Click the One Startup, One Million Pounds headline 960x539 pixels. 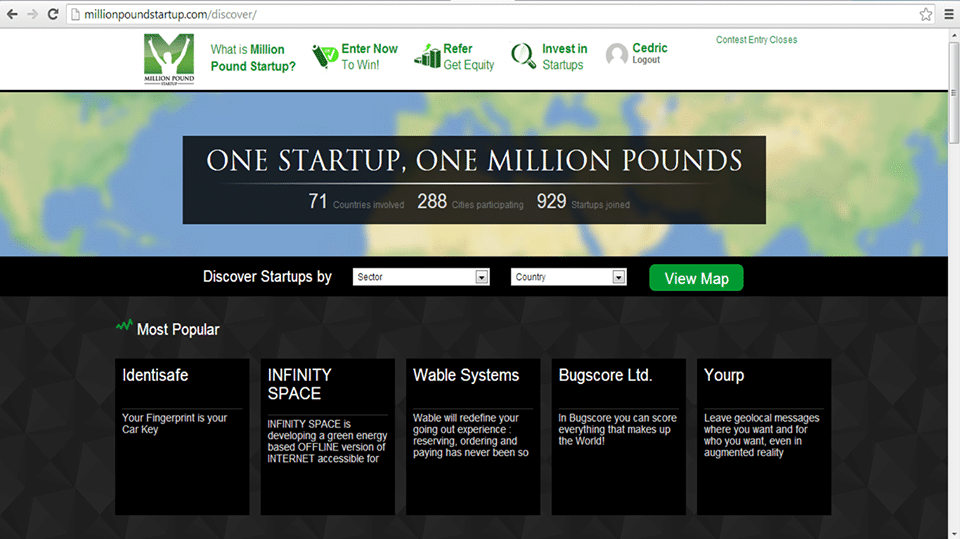[x=474, y=160]
